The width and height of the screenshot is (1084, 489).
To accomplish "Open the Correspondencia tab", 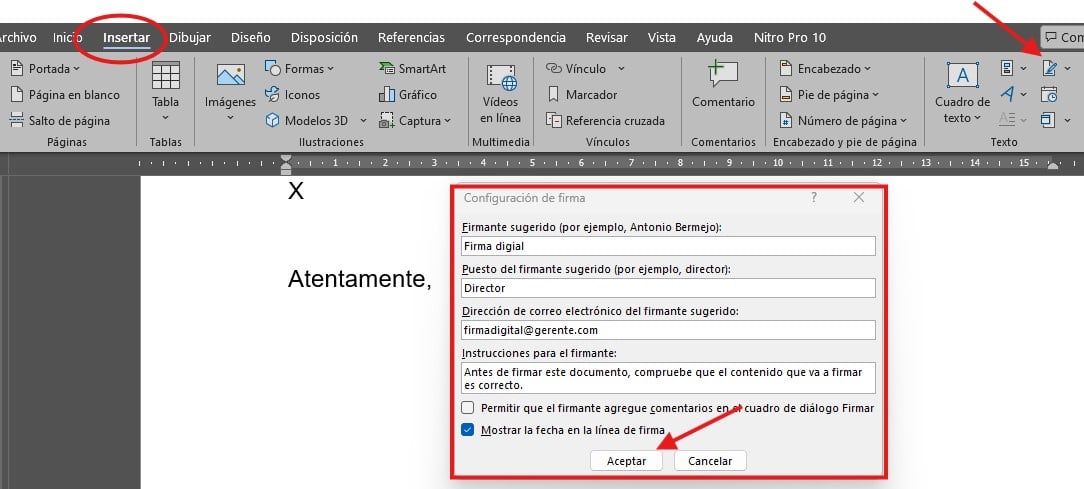I will [516, 37].
